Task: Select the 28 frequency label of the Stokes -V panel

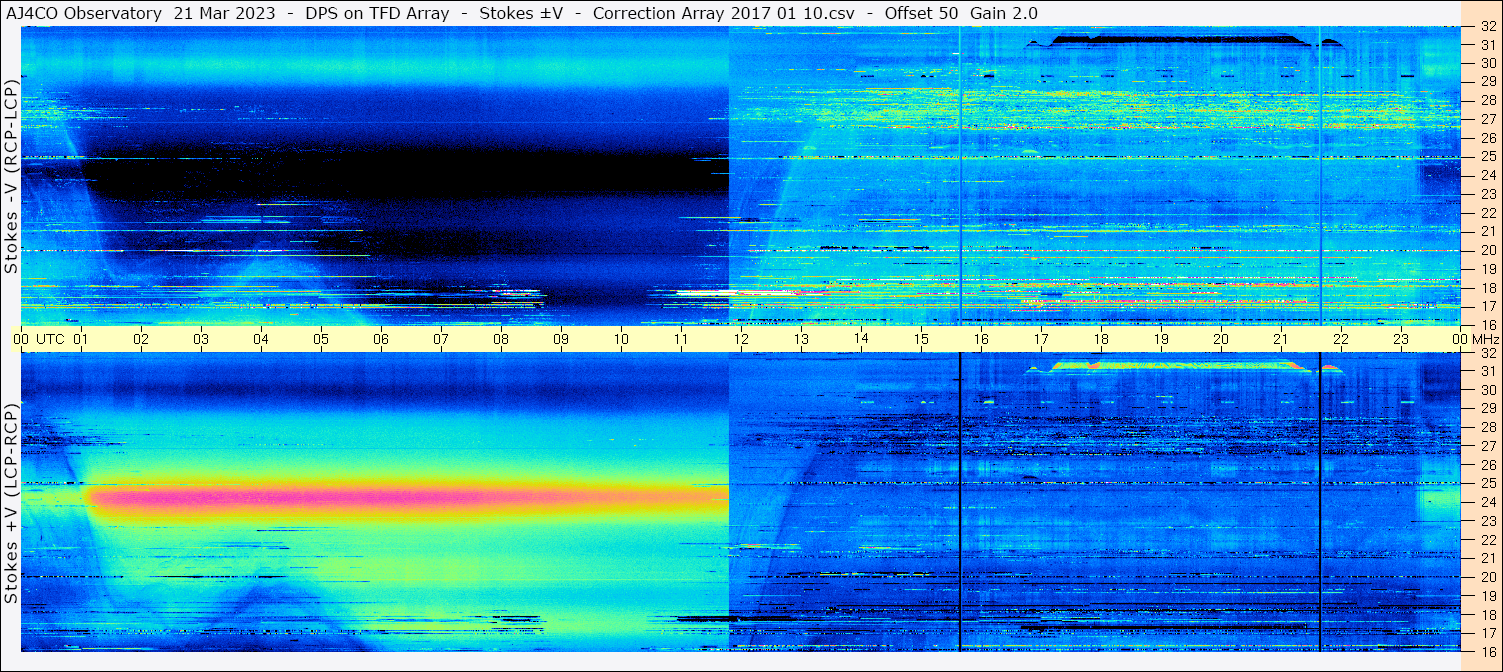Action: coord(1487,100)
